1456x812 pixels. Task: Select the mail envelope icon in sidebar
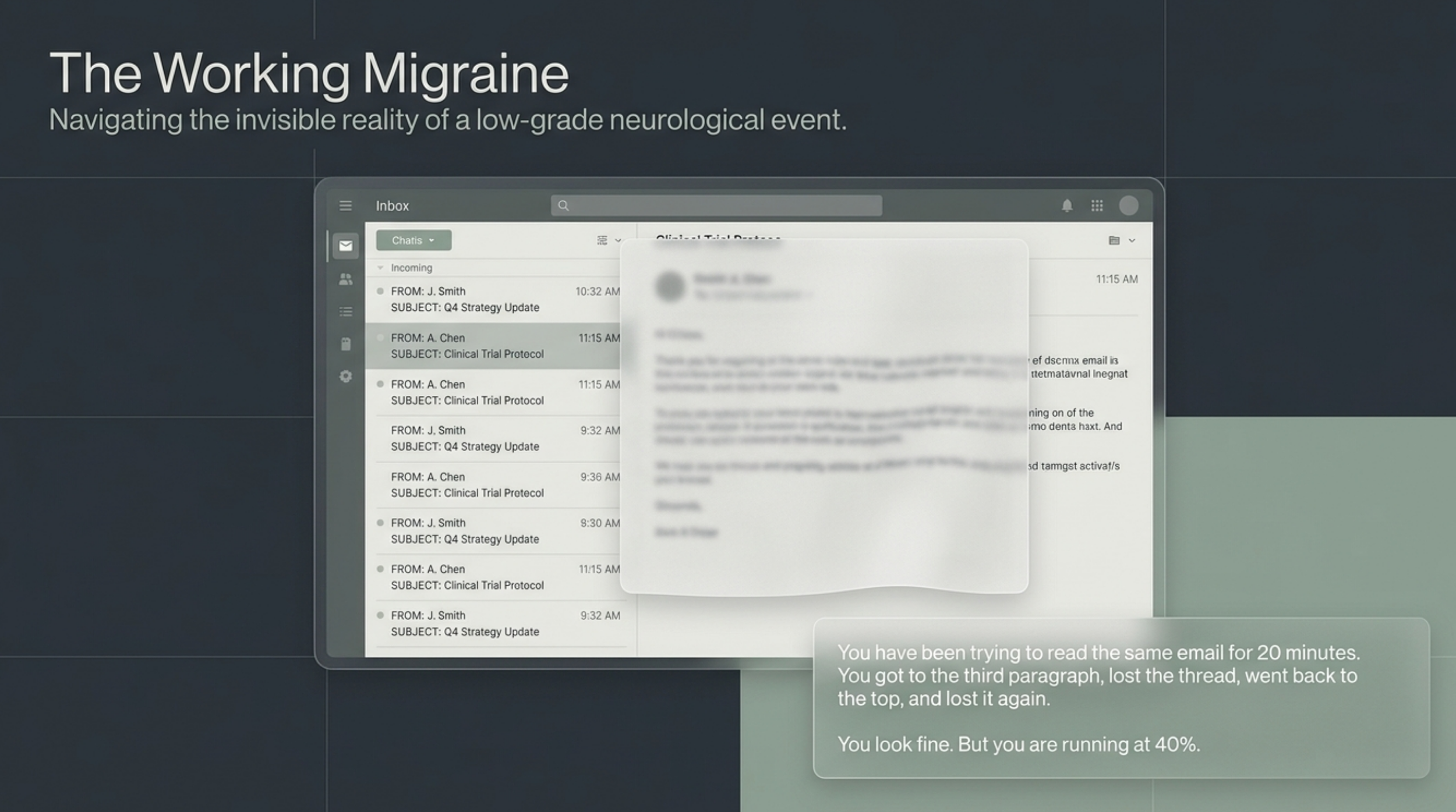pos(345,246)
